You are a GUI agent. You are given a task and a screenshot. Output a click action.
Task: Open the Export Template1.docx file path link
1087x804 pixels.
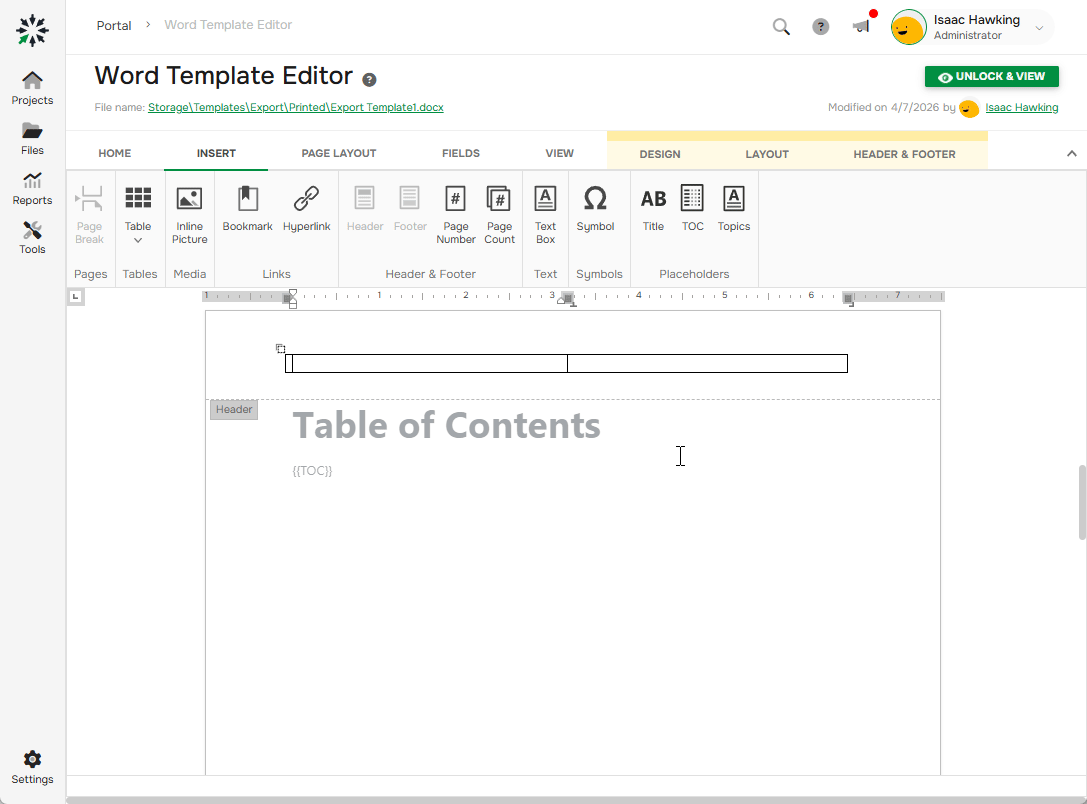coord(295,107)
